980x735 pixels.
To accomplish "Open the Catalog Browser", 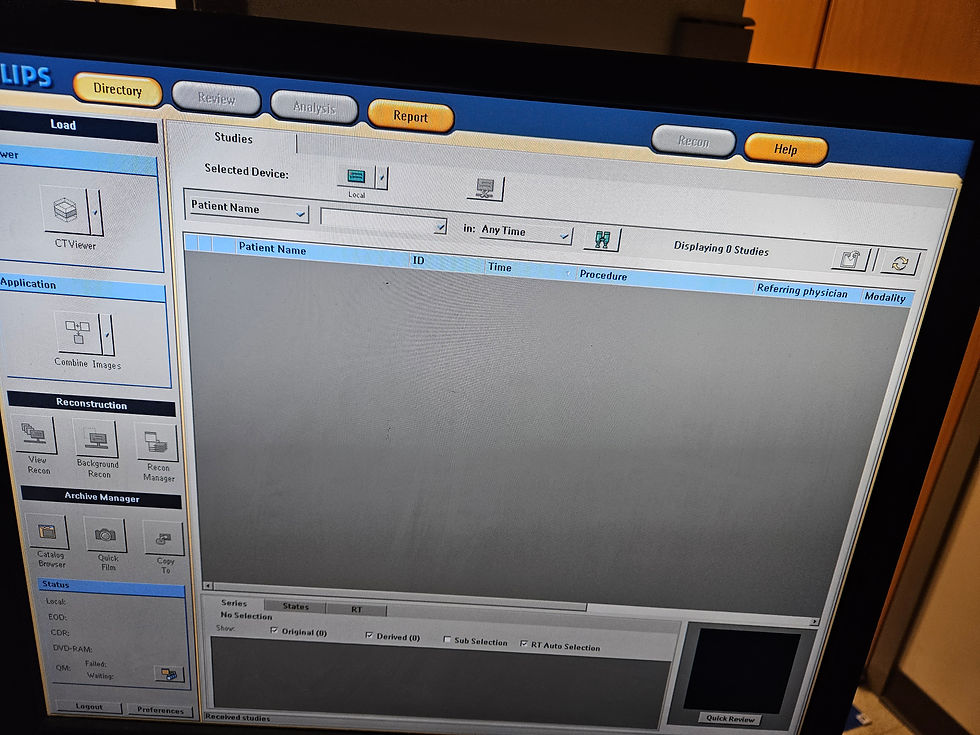I will (x=48, y=532).
